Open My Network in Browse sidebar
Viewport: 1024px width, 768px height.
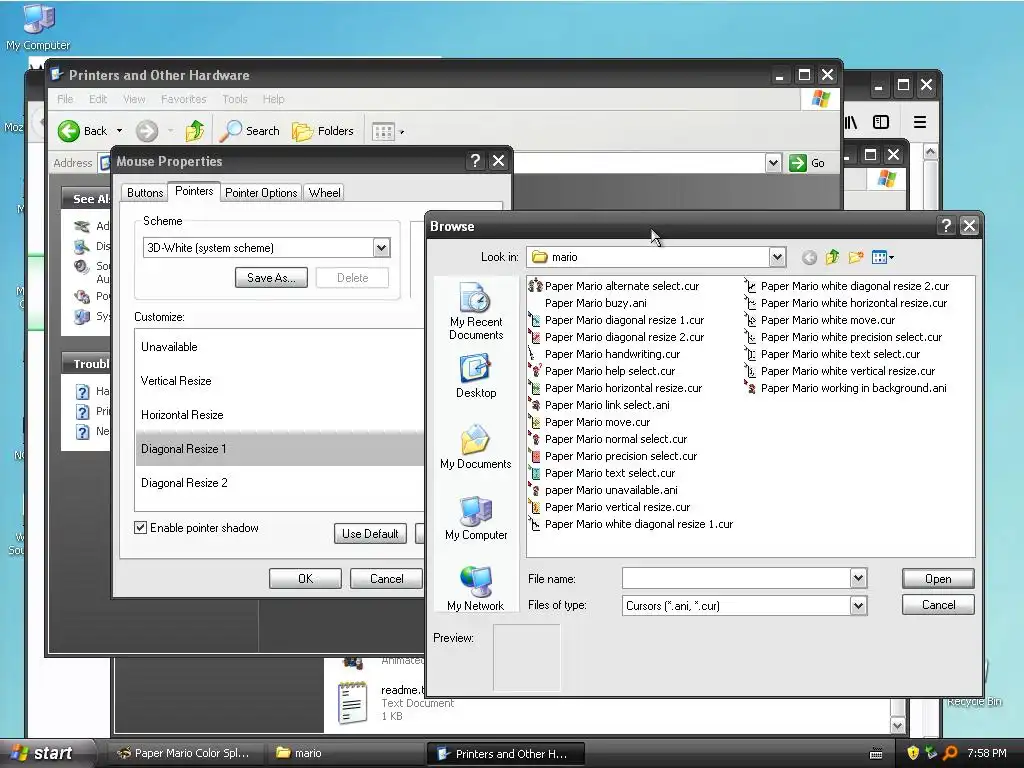(x=475, y=589)
